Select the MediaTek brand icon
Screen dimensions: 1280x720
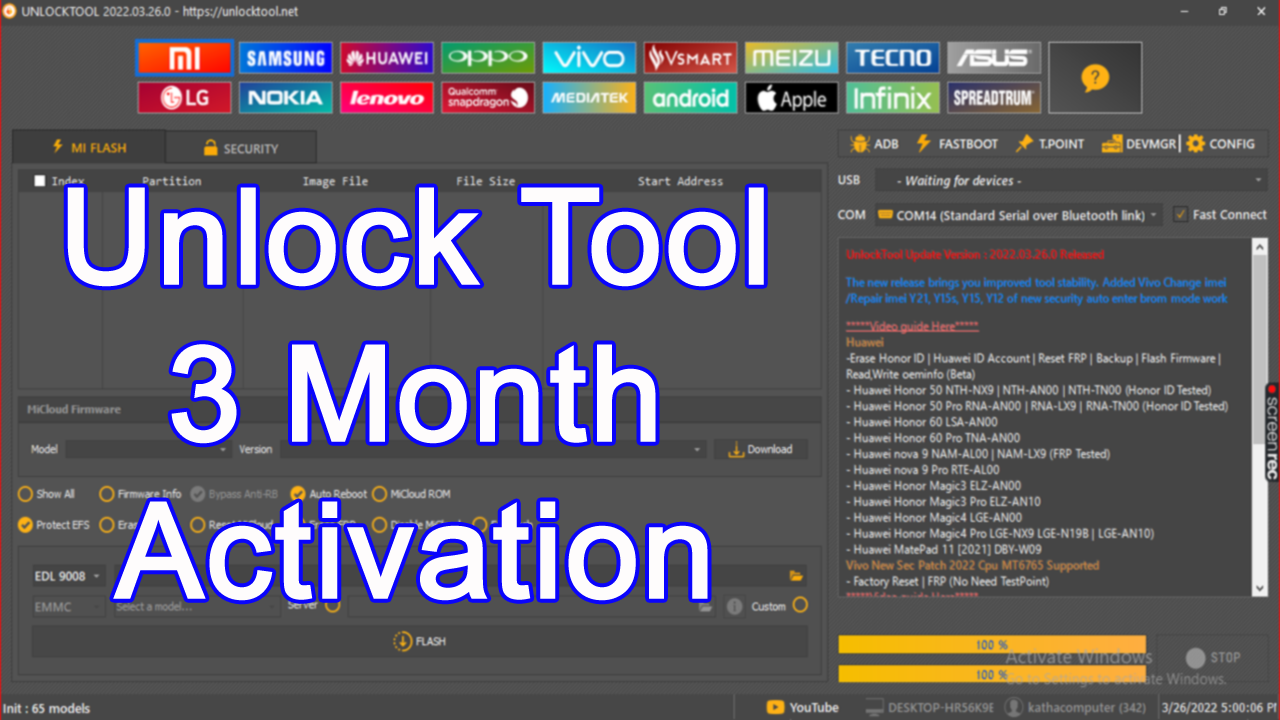pos(589,97)
